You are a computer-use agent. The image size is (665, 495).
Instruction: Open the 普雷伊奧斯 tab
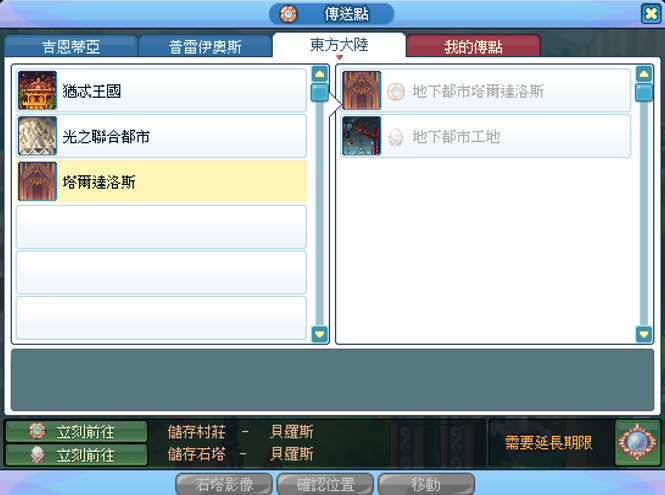[x=205, y=46]
